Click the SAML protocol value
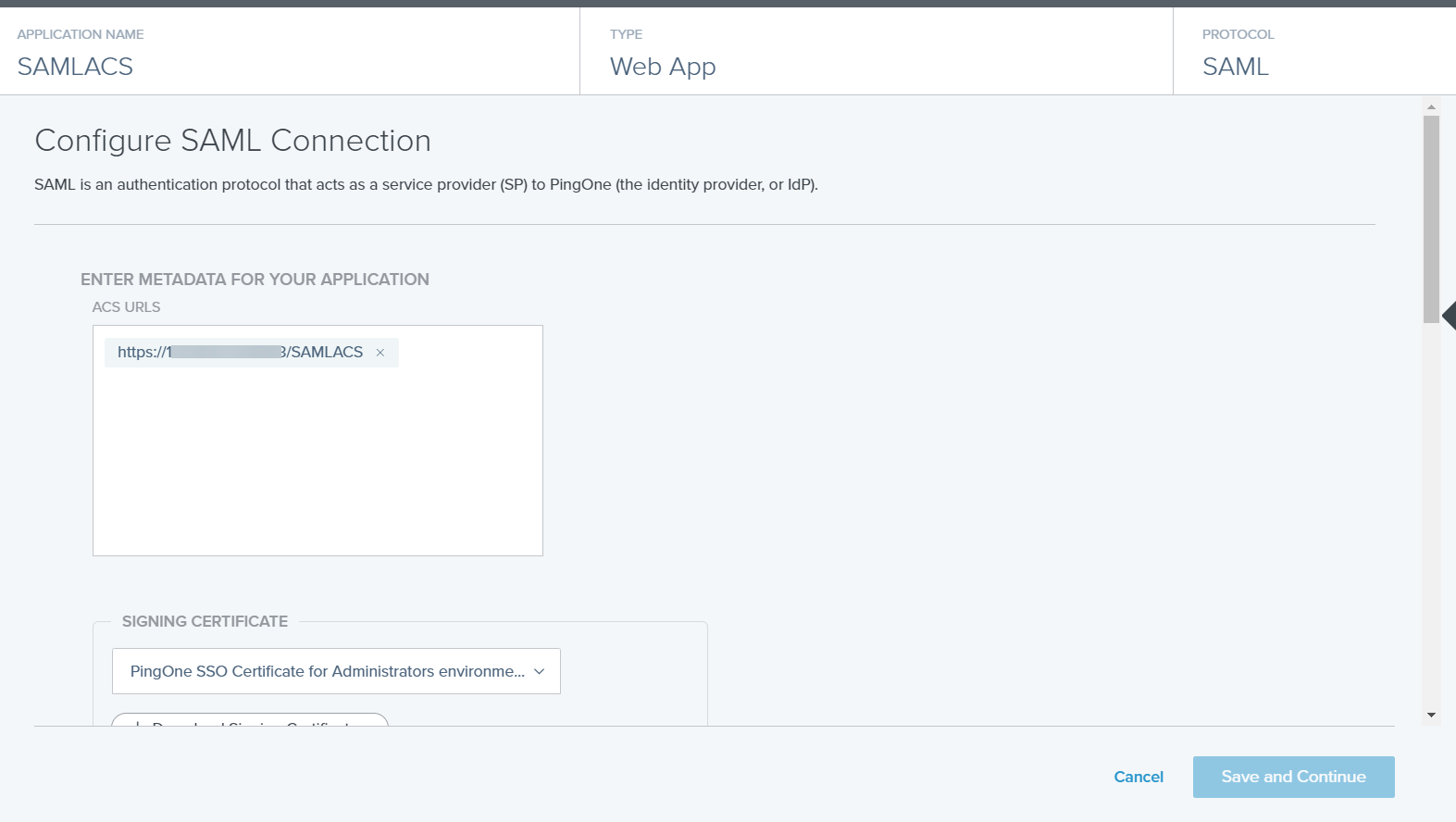The width and height of the screenshot is (1456, 822). [x=1235, y=67]
